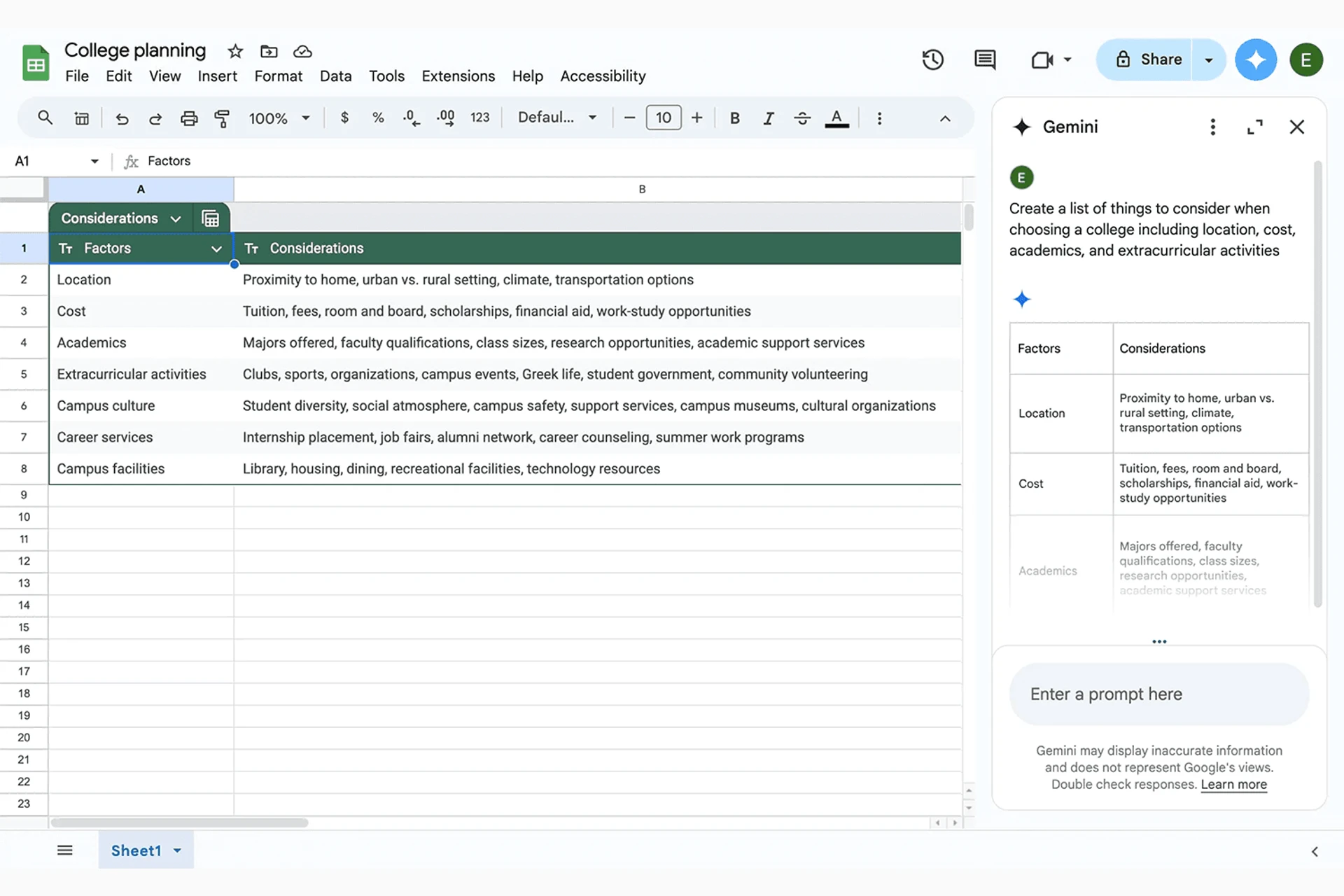1344x896 pixels.
Task: Open the Meet call options arrow
Action: pos(1067,59)
